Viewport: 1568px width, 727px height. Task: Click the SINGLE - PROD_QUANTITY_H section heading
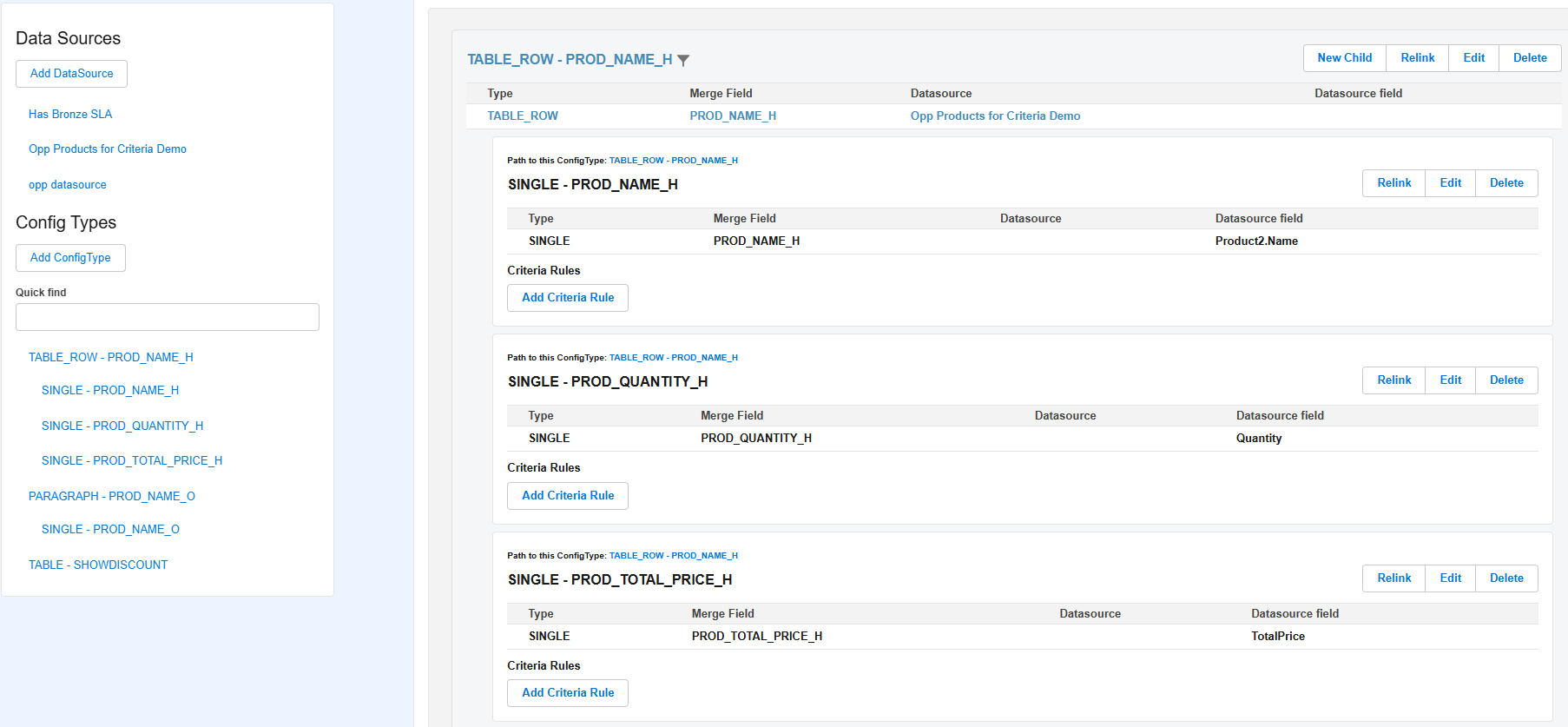pyautogui.click(x=608, y=381)
